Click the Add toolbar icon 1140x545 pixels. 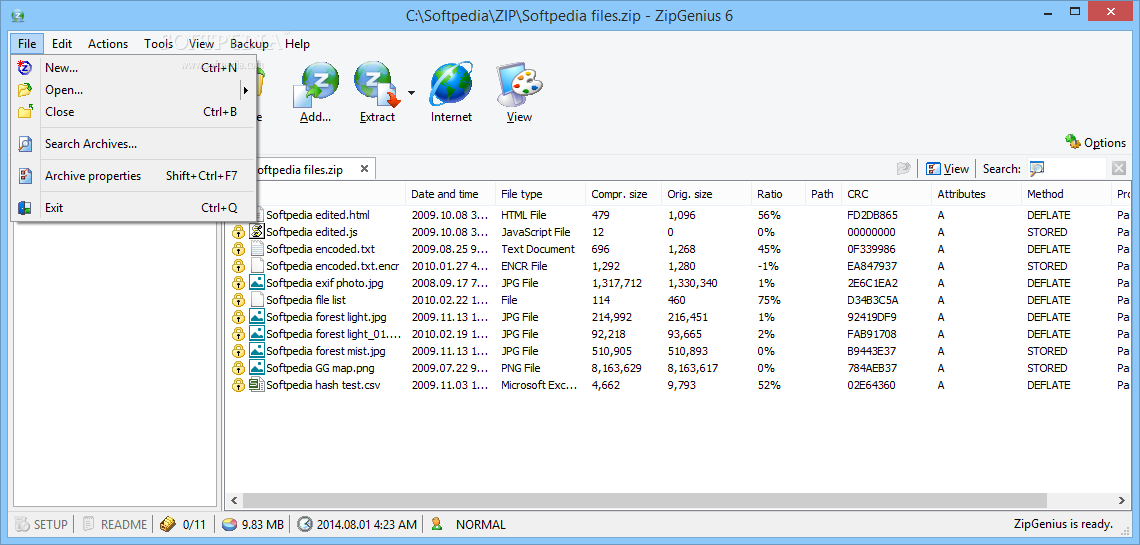(x=316, y=85)
